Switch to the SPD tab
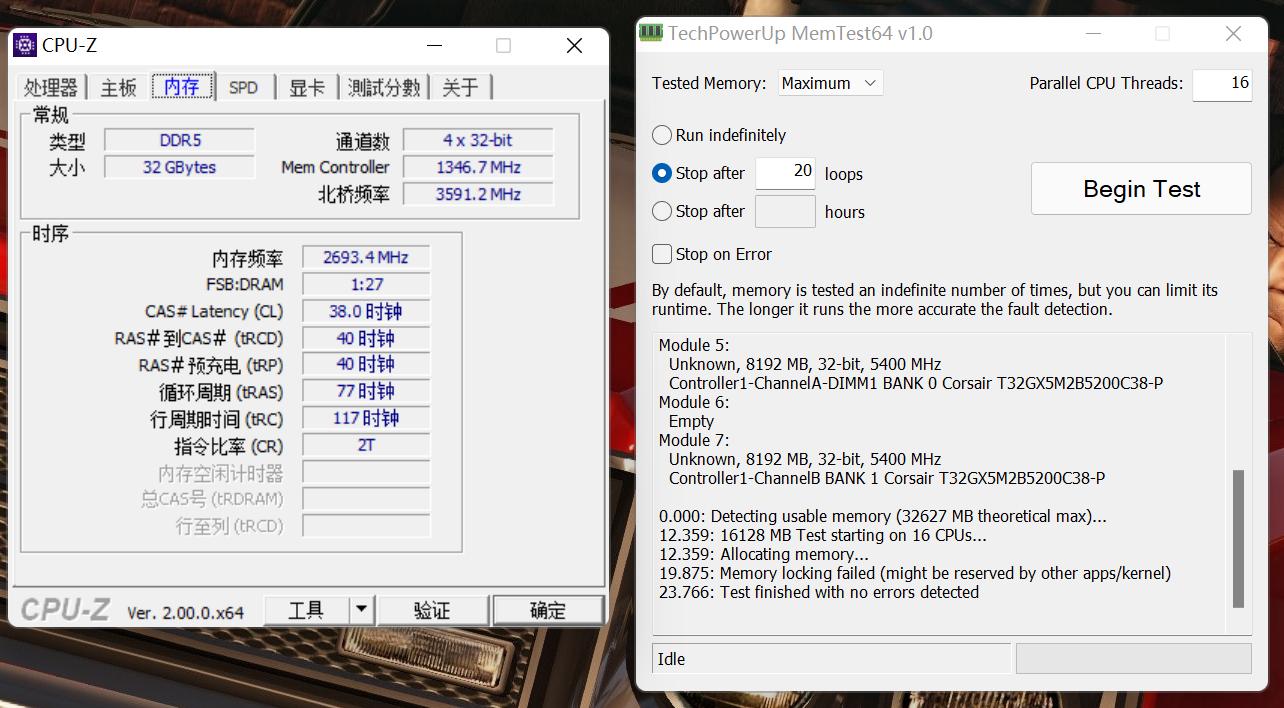 pyautogui.click(x=244, y=87)
